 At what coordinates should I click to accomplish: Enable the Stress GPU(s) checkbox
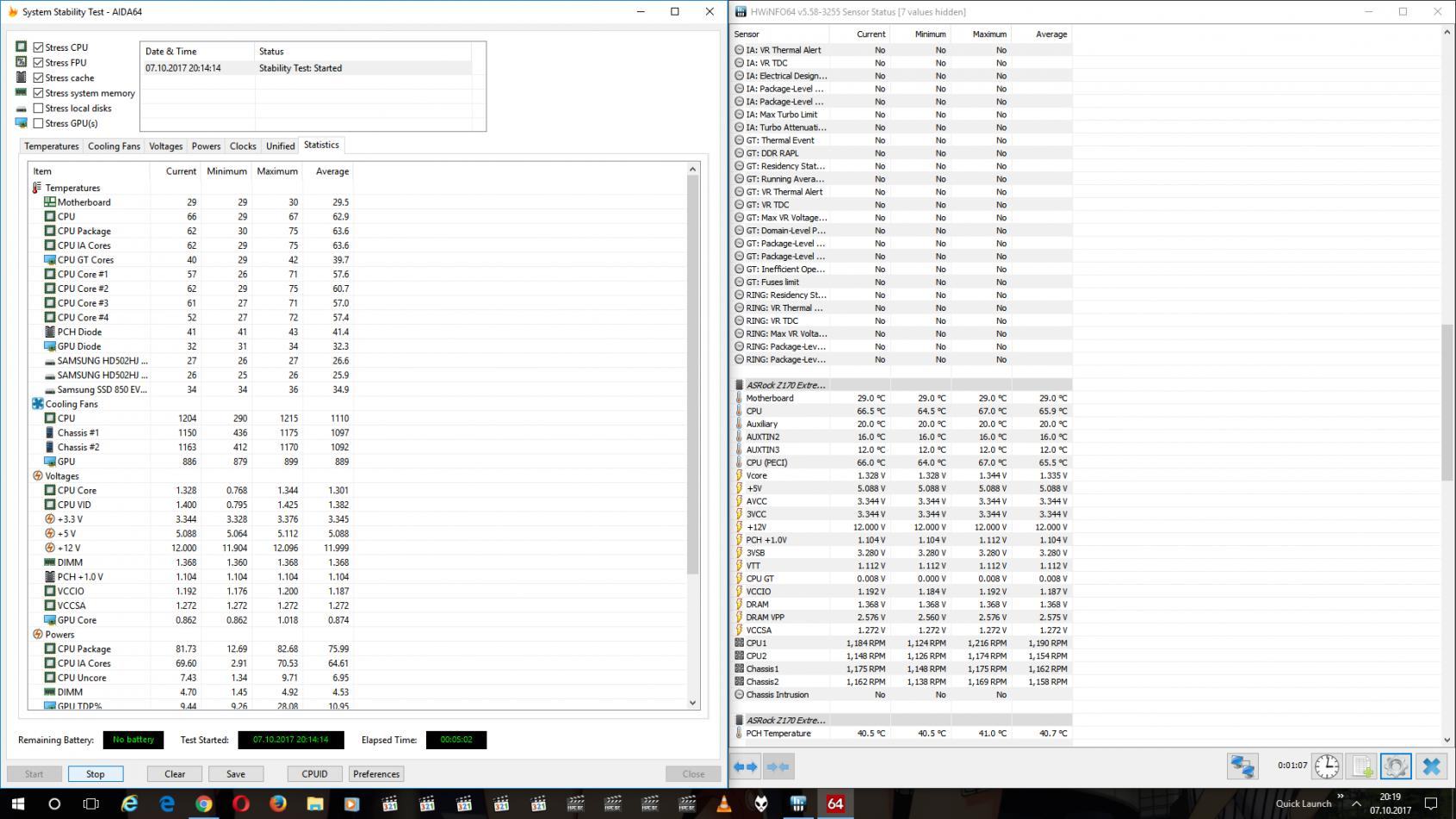point(38,123)
